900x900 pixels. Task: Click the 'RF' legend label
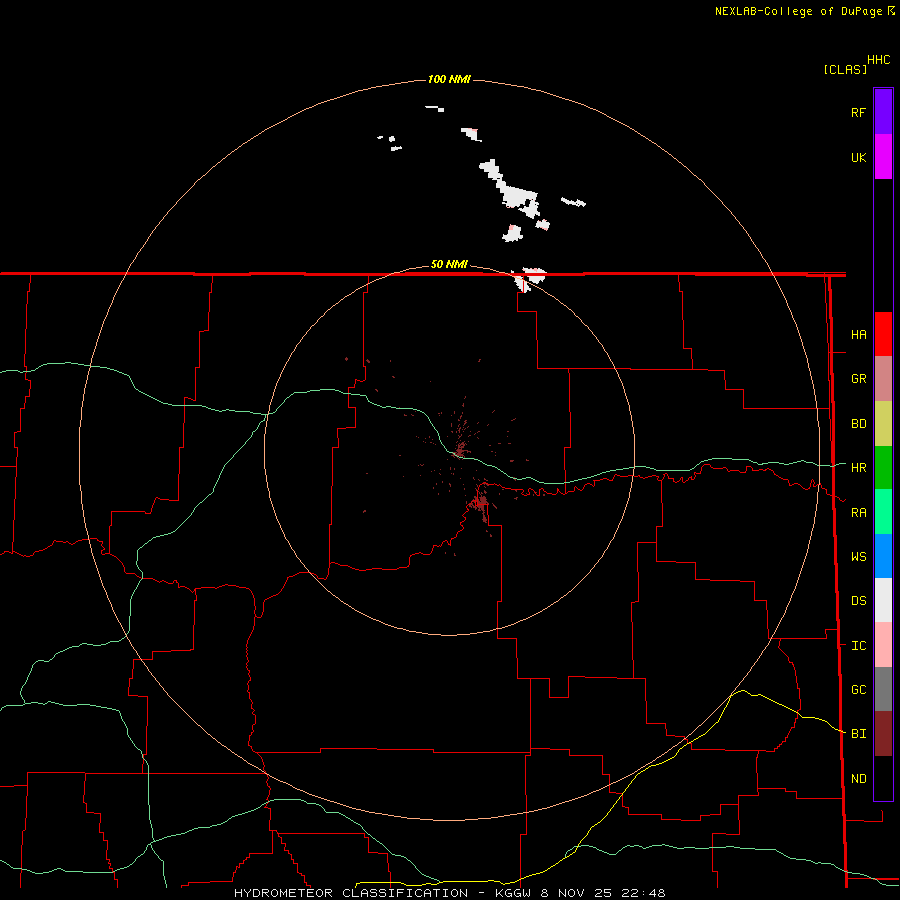pos(858,112)
